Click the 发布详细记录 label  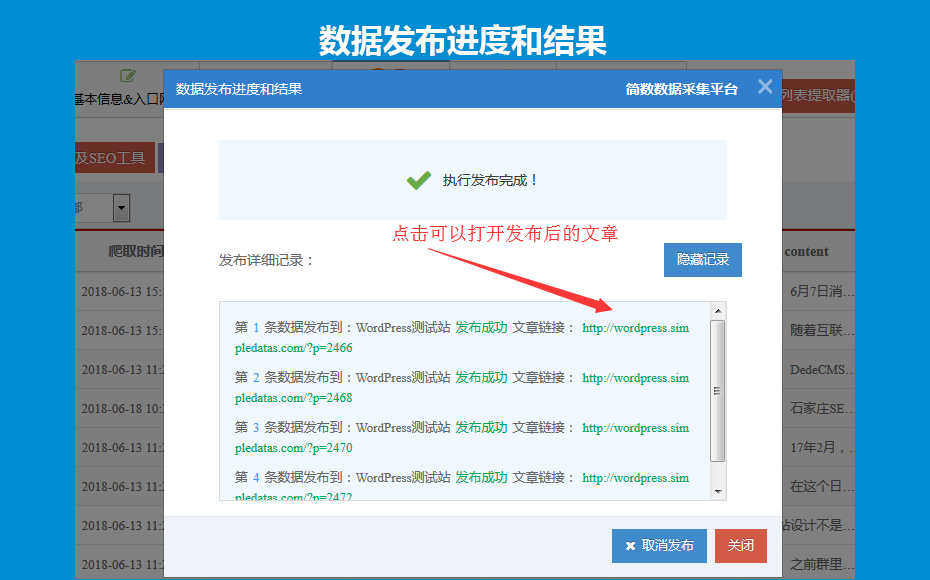coord(266,260)
